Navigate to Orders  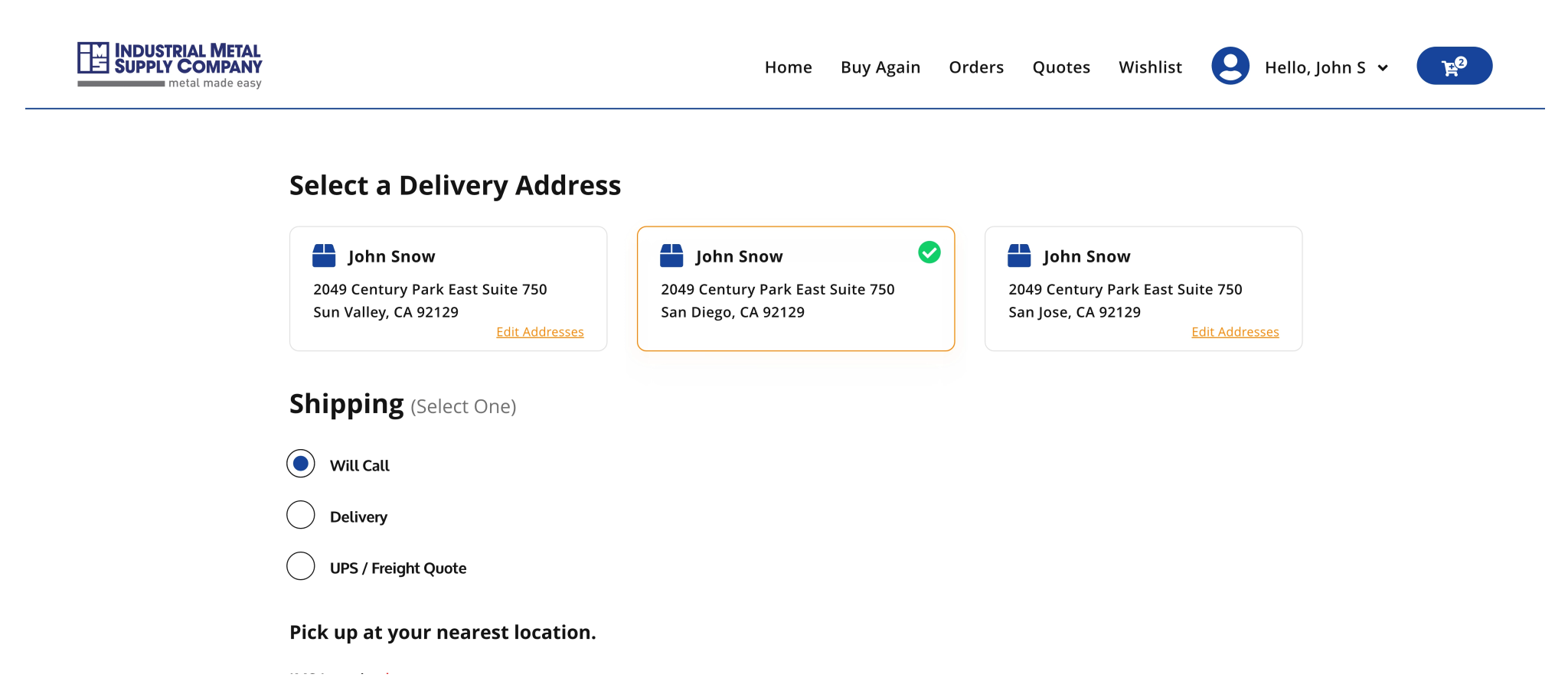tap(975, 68)
